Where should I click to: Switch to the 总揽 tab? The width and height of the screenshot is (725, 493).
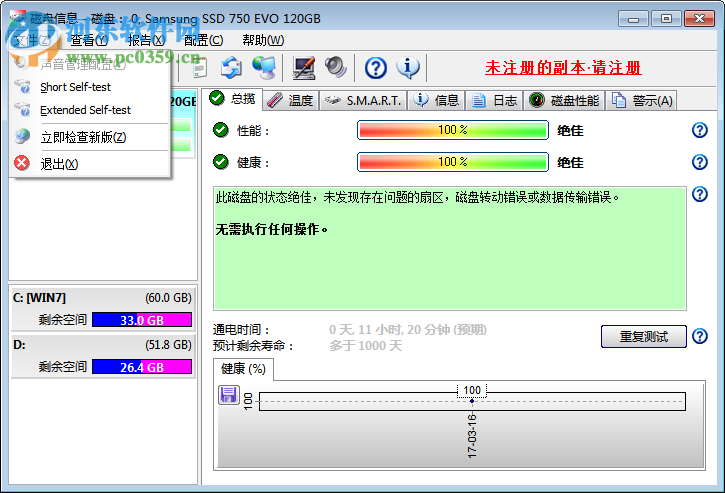[x=233, y=99]
